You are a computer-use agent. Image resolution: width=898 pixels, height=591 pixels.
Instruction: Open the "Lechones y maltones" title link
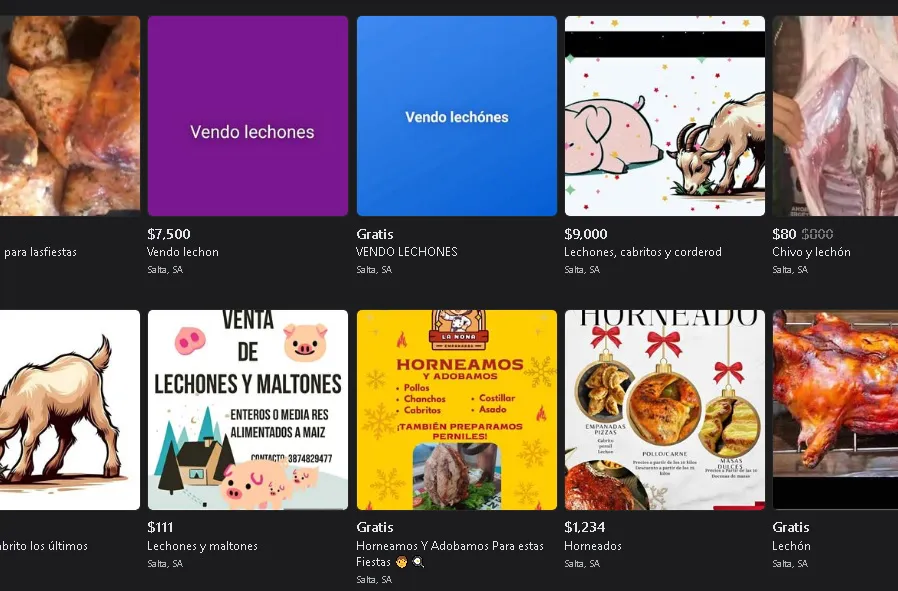click(x=202, y=546)
